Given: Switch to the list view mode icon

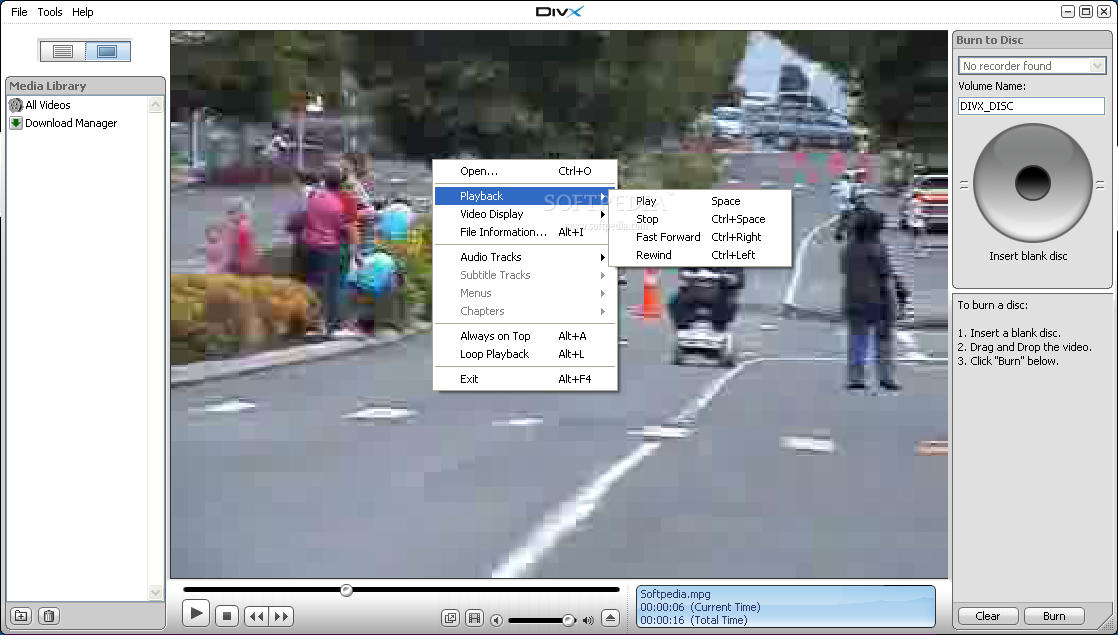Looking at the screenshot, I should (x=63, y=51).
